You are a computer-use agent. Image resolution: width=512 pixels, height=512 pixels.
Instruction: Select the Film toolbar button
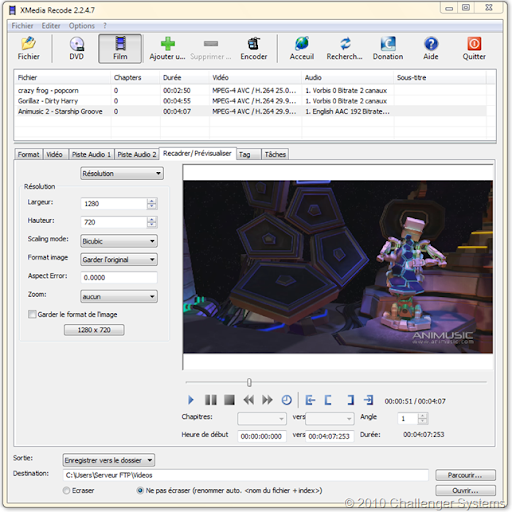point(120,49)
